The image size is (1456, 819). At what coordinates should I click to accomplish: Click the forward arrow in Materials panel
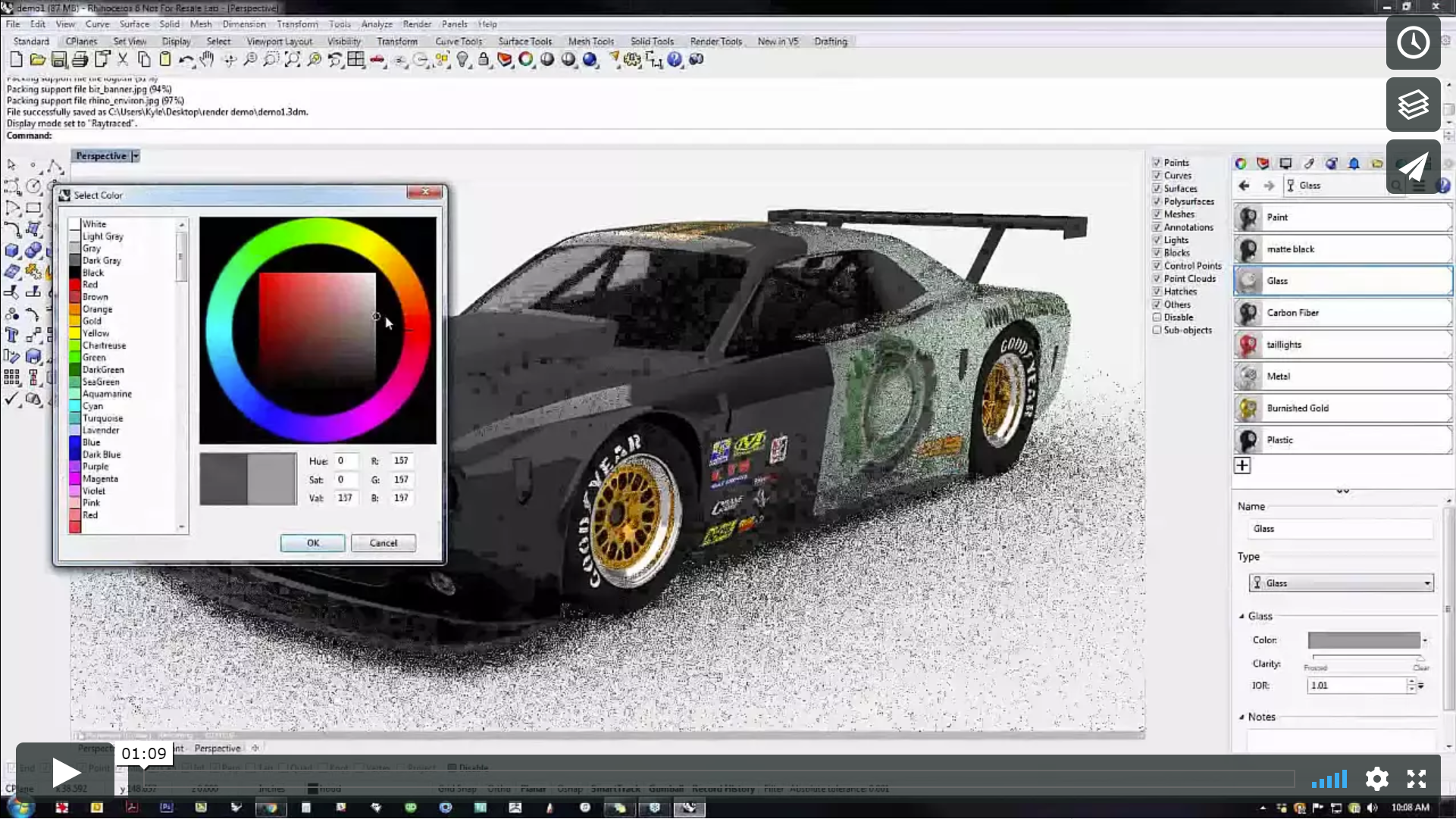coord(1269,186)
